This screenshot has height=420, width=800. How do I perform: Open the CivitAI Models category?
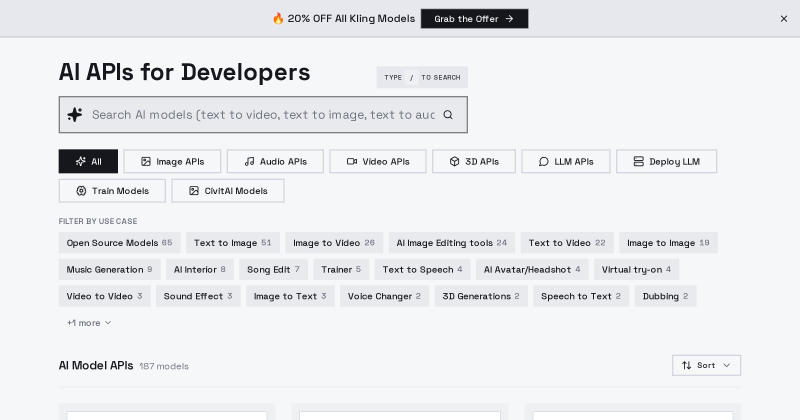(228, 190)
